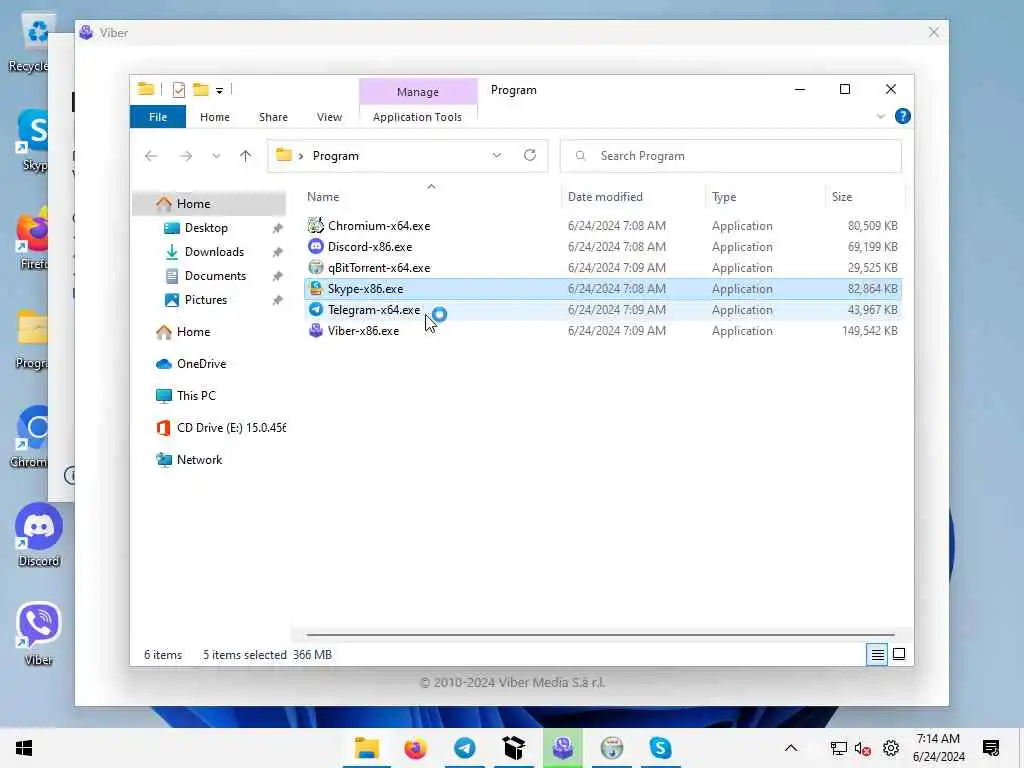Open Viber desktop shortcut
The image size is (1024, 768).
tap(39, 634)
